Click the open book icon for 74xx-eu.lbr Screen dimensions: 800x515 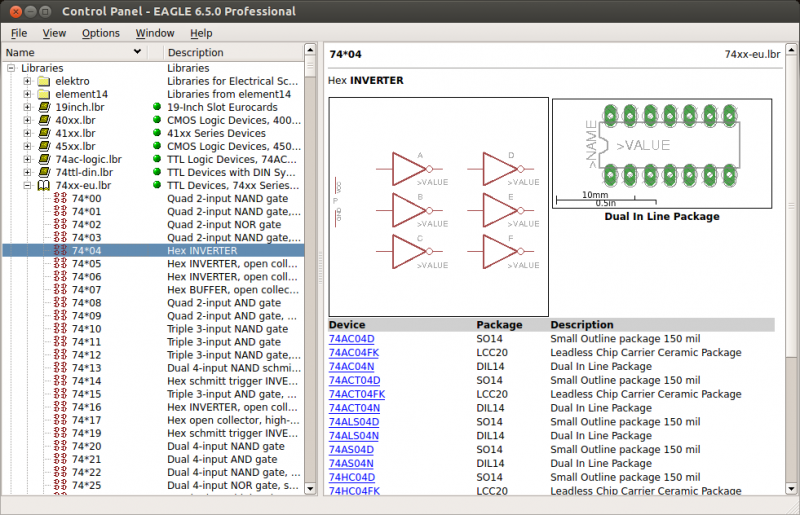(x=44, y=185)
